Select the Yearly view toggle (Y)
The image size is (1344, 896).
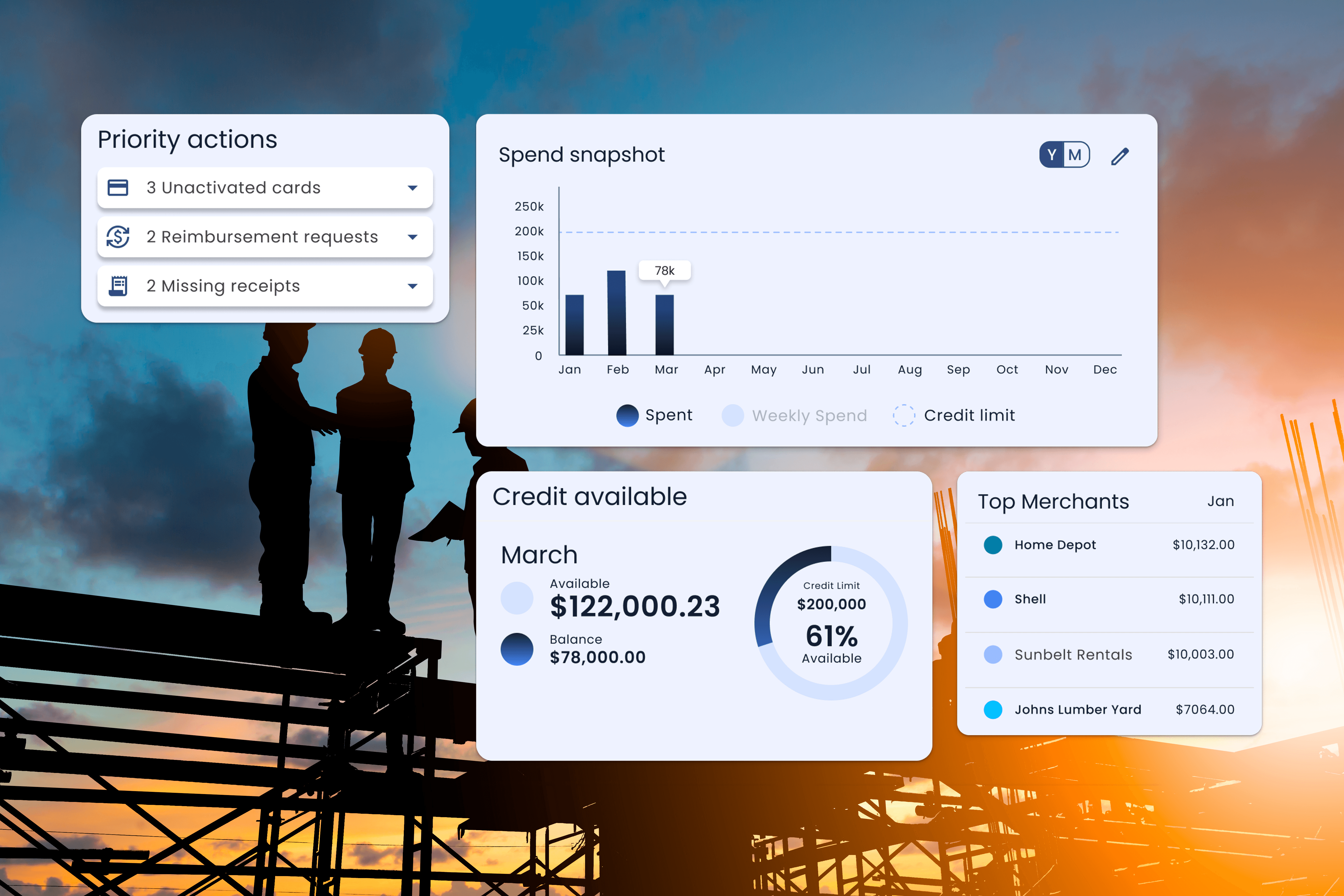[x=1052, y=155]
